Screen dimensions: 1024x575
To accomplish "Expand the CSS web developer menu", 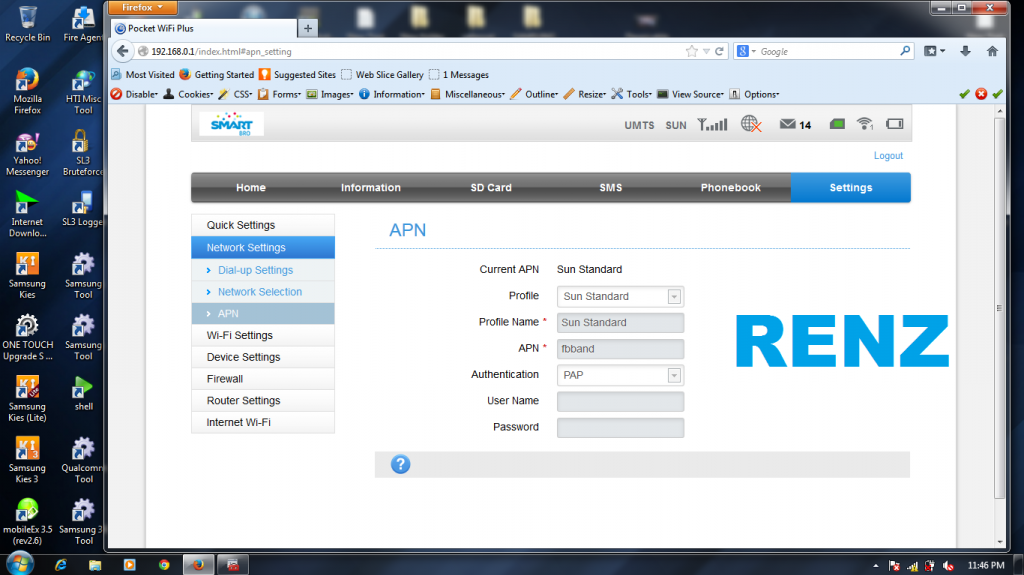I will tap(235, 94).
